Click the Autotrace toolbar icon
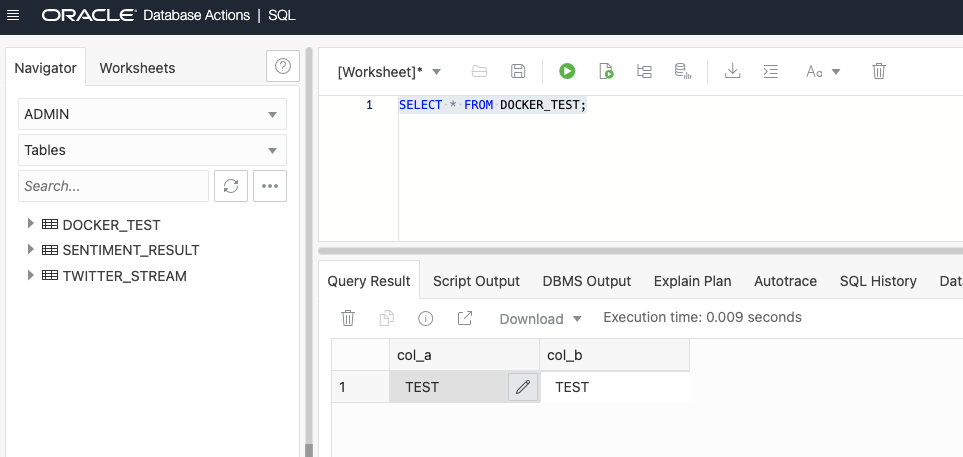 (x=682, y=71)
